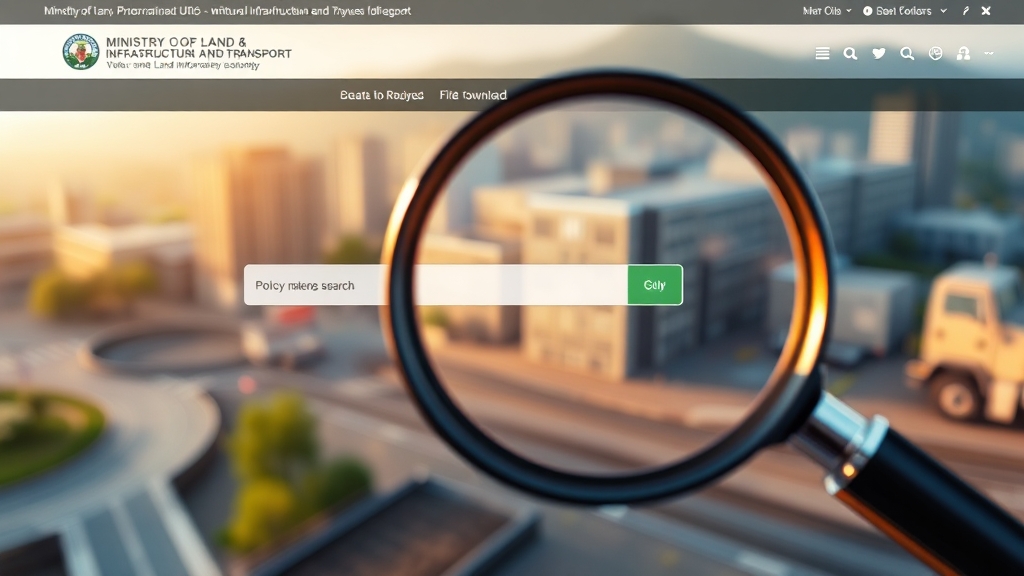Click the subtitle text below ministry name

click(182, 65)
